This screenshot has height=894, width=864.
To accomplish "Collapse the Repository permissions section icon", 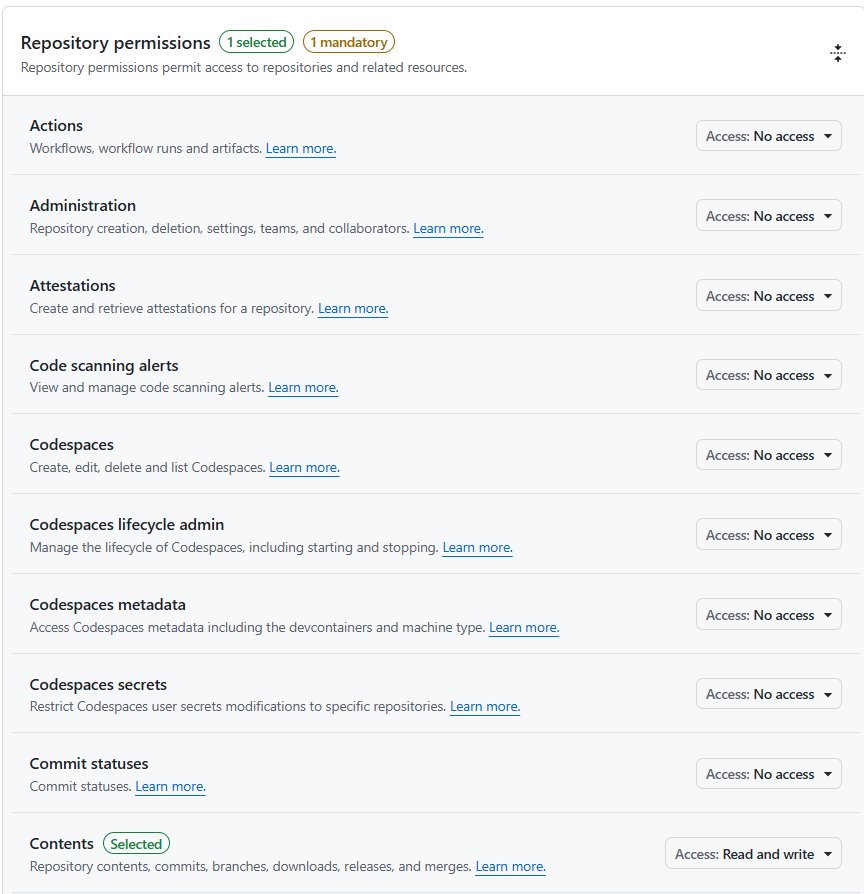I will [x=837, y=53].
